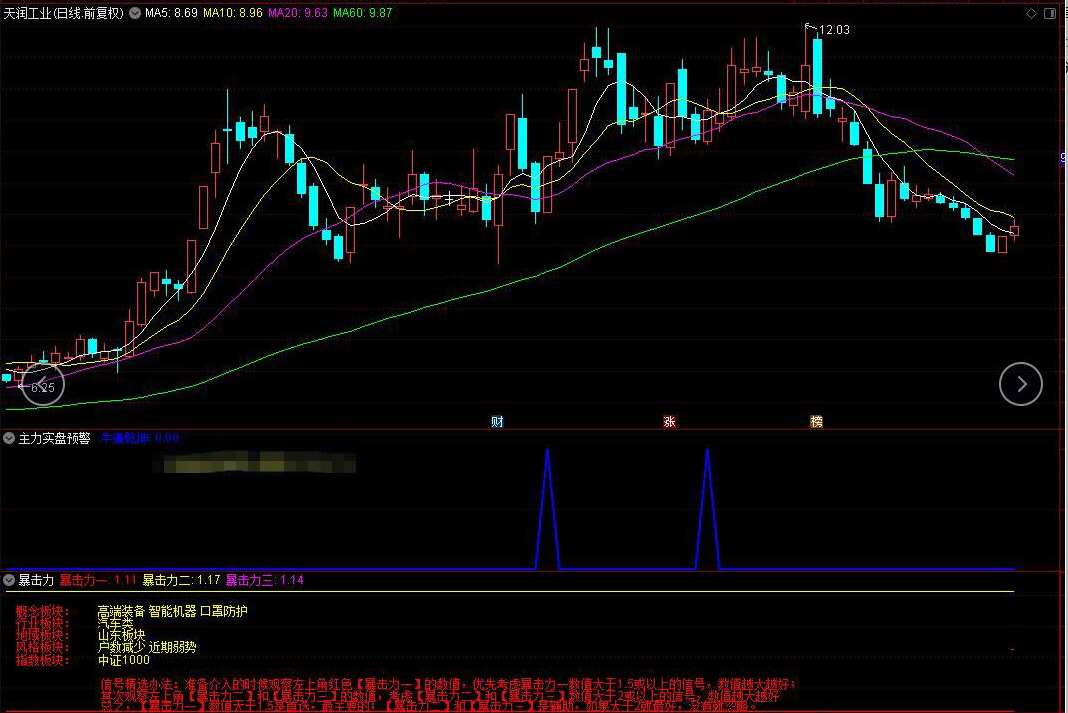Image resolution: width=1068 pixels, height=713 pixels.
Task: Toggle the side panel icon at top right
Action: tap(1049, 13)
